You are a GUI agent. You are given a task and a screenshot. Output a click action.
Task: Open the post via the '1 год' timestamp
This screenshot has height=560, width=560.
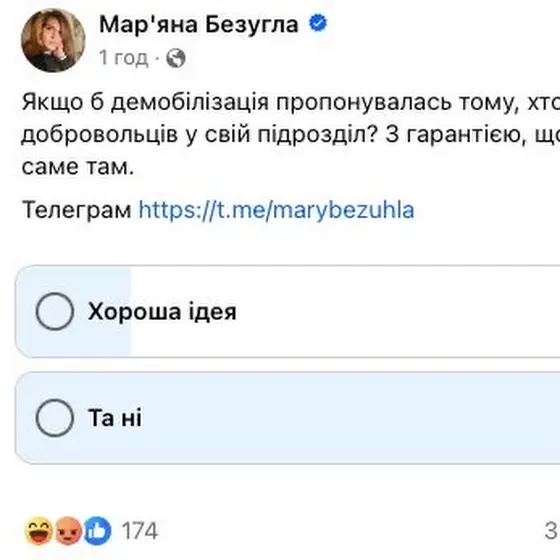[x=123, y=58]
